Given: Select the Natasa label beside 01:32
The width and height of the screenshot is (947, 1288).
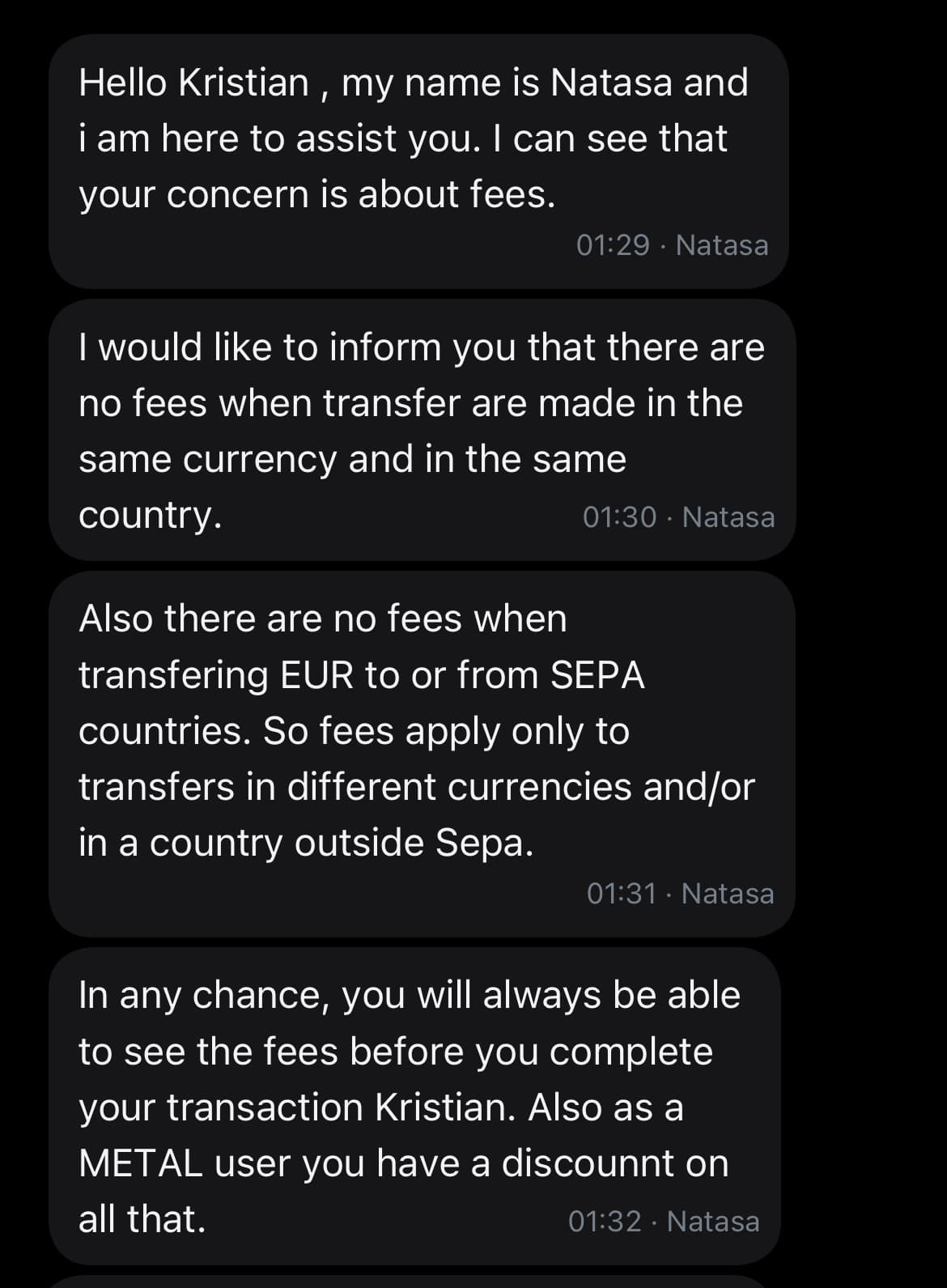Looking at the screenshot, I should 713,1221.
